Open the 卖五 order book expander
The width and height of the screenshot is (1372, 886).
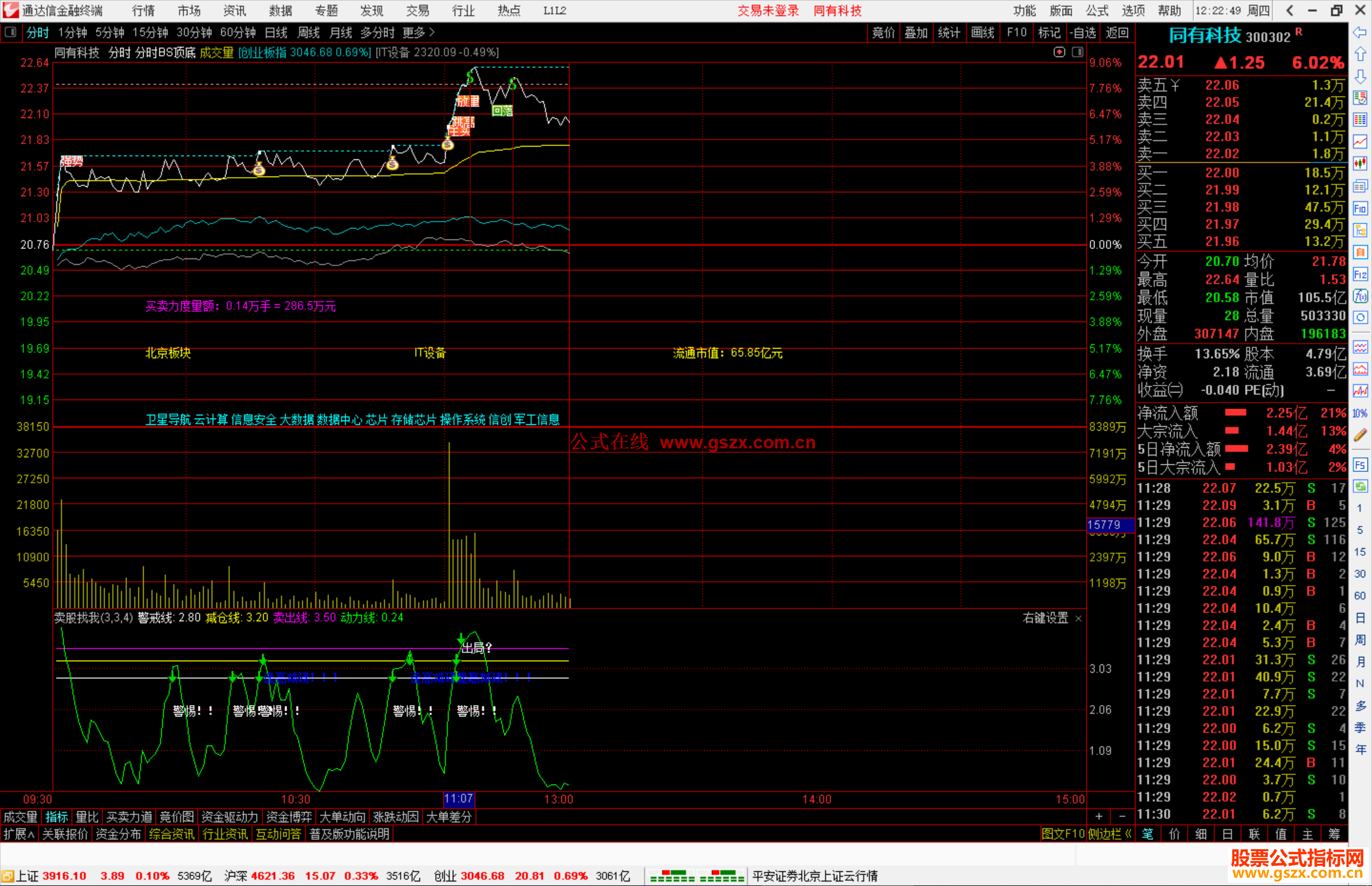(1176, 85)
